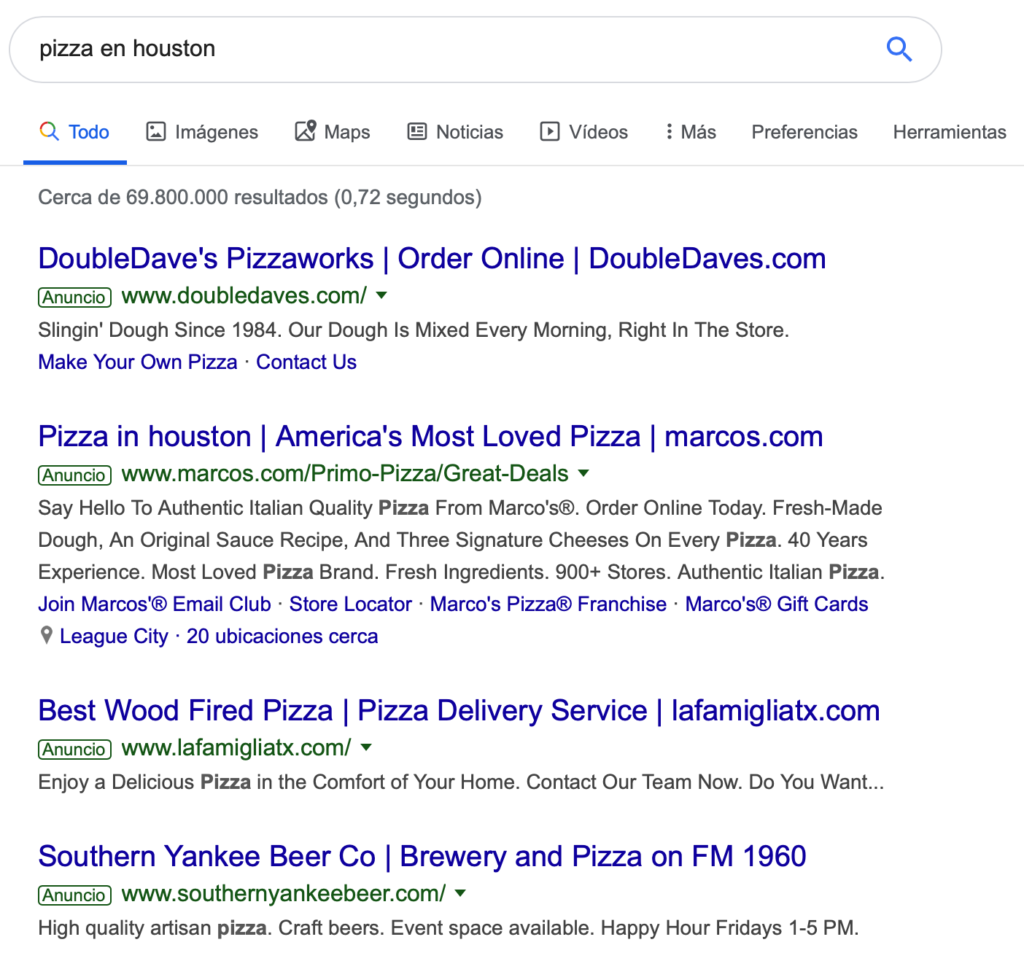1024x961 pixels.
Task: Click the three-dot Más icon
Action: click(669, 131)
